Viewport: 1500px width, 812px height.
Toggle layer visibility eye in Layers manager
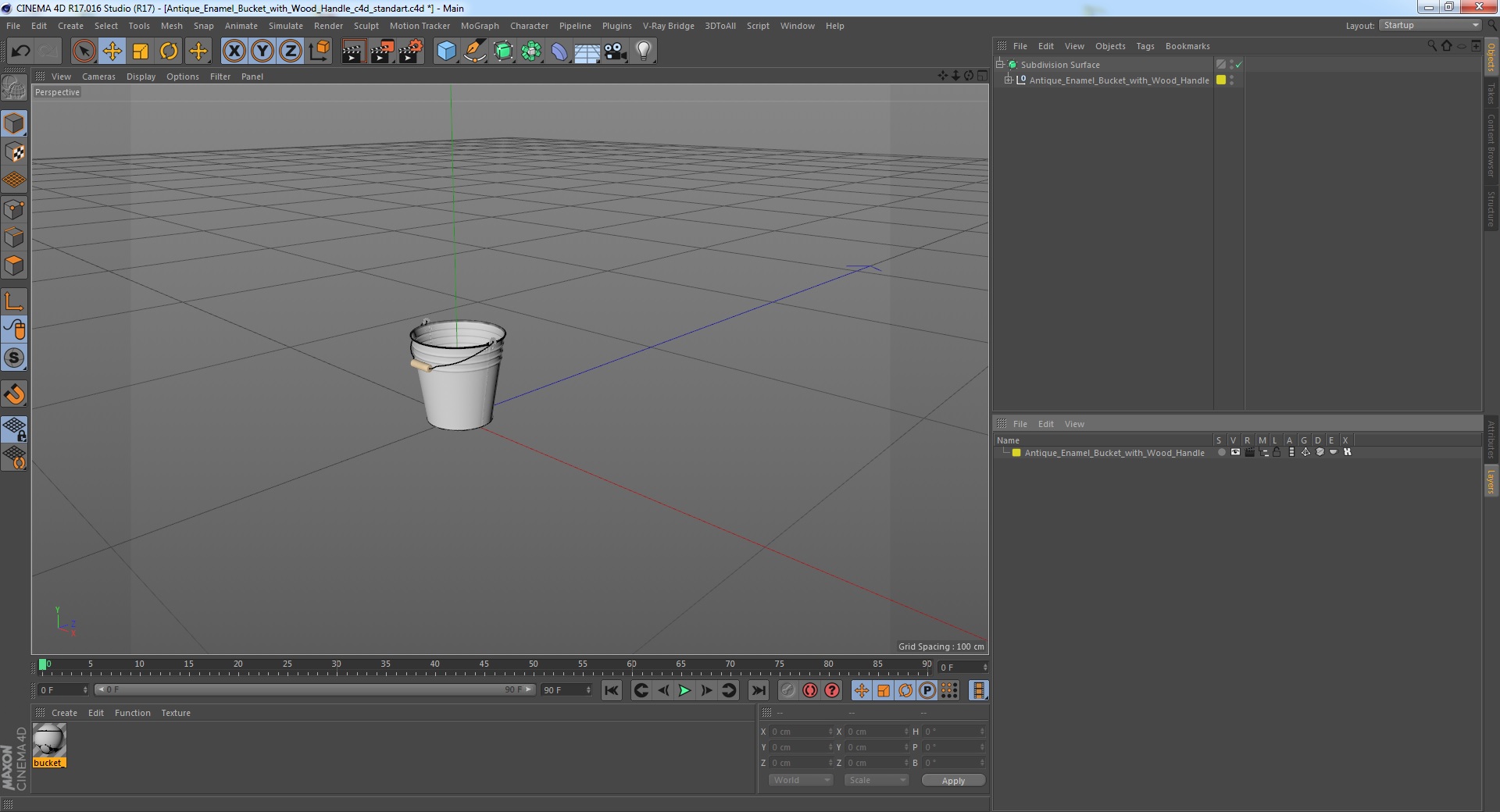pyautogui.click(x=1235, y=452)
